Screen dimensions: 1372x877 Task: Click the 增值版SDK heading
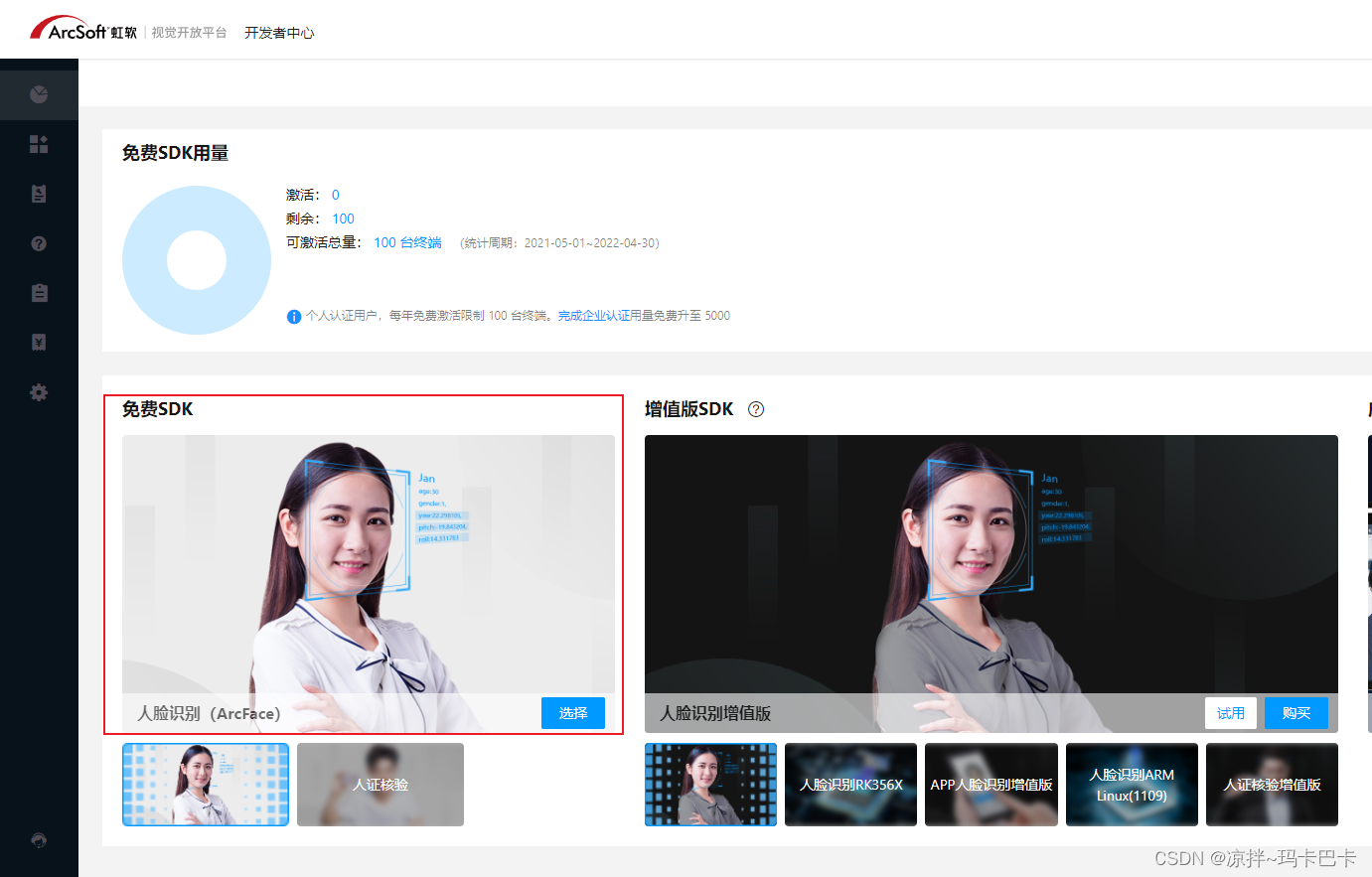coord(688,409)
